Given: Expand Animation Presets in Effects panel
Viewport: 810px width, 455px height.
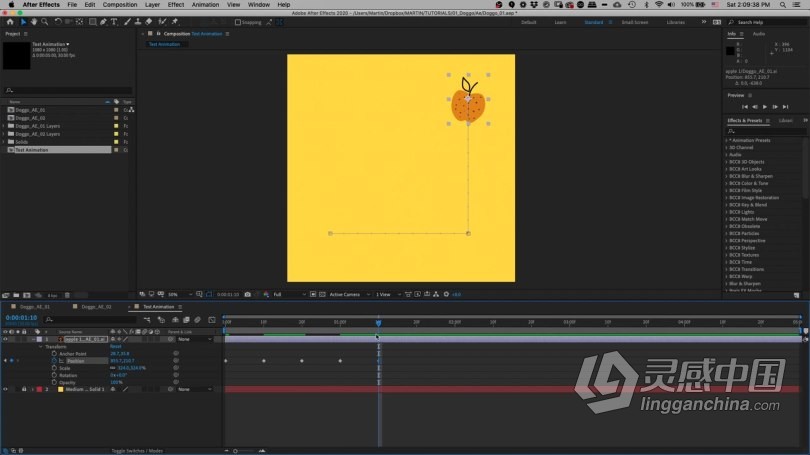Looking at the screenshot, I should (x=726, y=140).
